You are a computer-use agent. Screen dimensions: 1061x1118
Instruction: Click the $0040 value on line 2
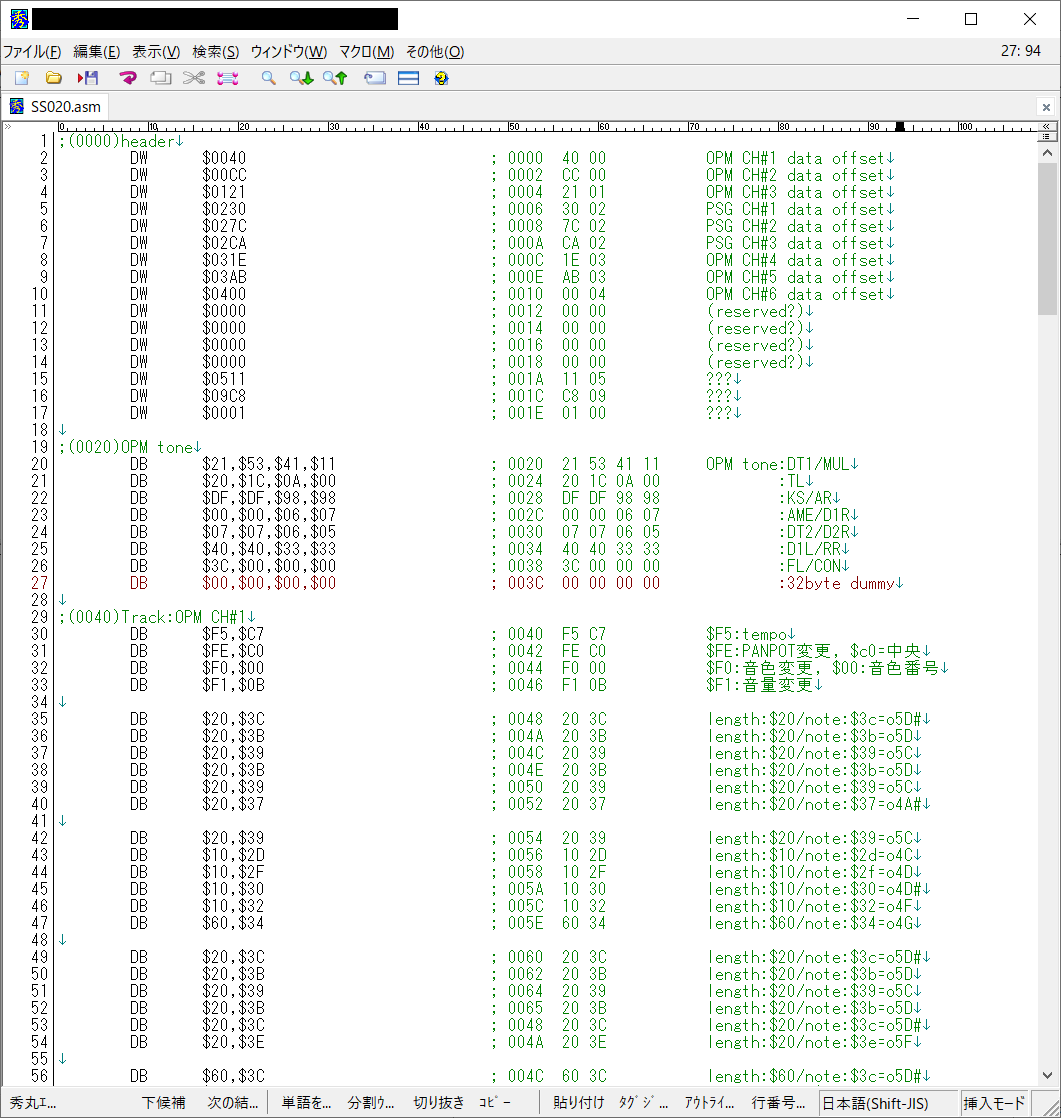pos(224,158)
